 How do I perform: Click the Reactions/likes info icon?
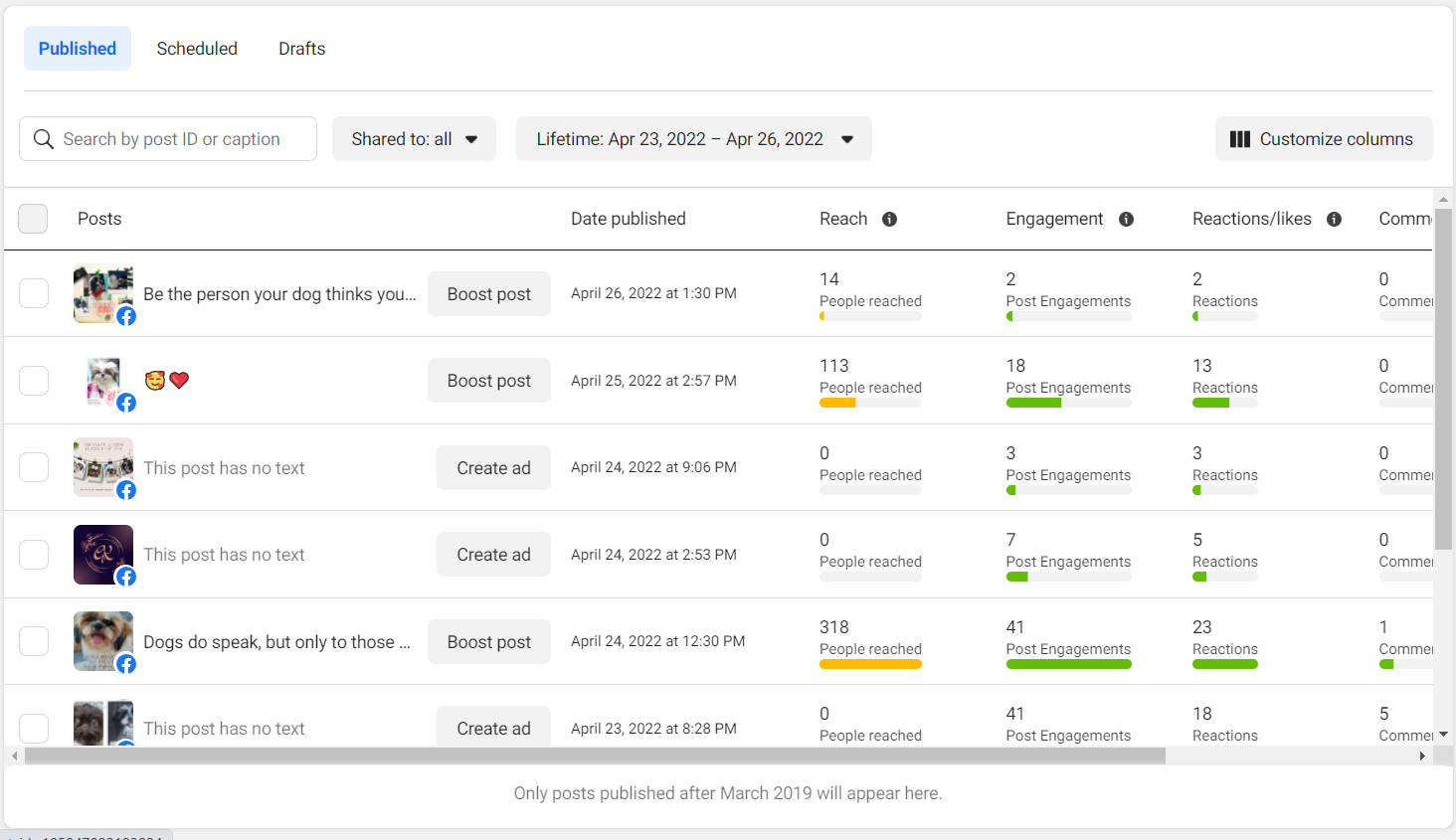(1334, 219)
